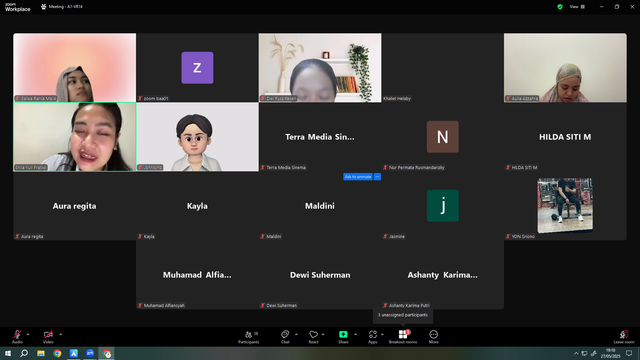Select the Ashanty Karima Putri participant tile

pyautogui.click(x=442, y=275)
